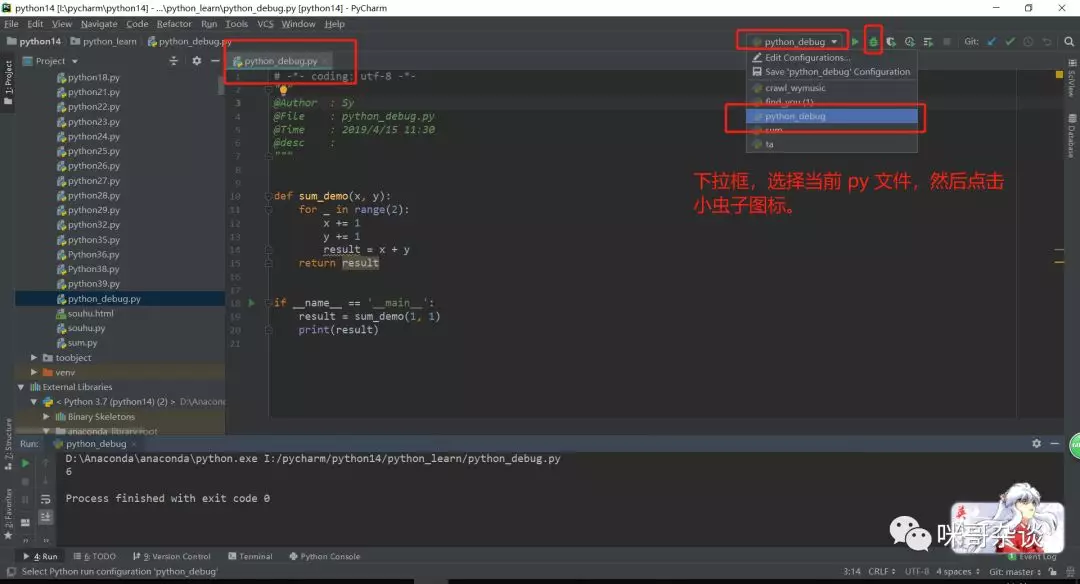Close python_debug Run tab

pos(134,444)
